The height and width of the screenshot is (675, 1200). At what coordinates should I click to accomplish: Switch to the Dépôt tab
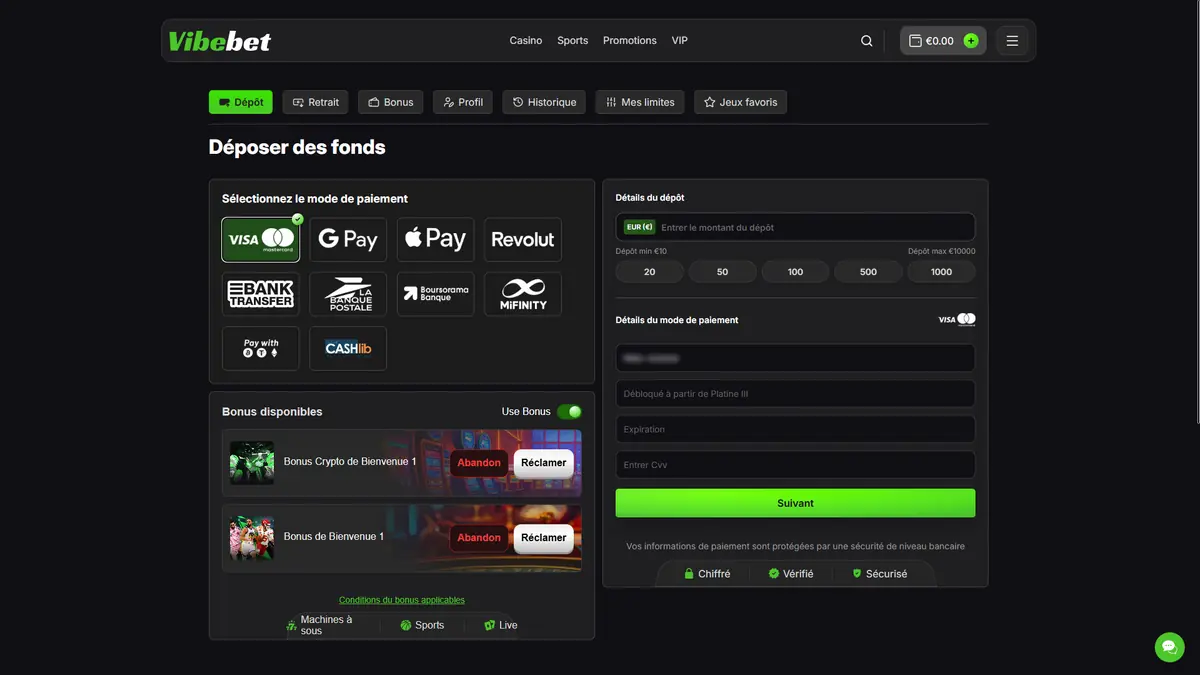[x=241, y=102]
